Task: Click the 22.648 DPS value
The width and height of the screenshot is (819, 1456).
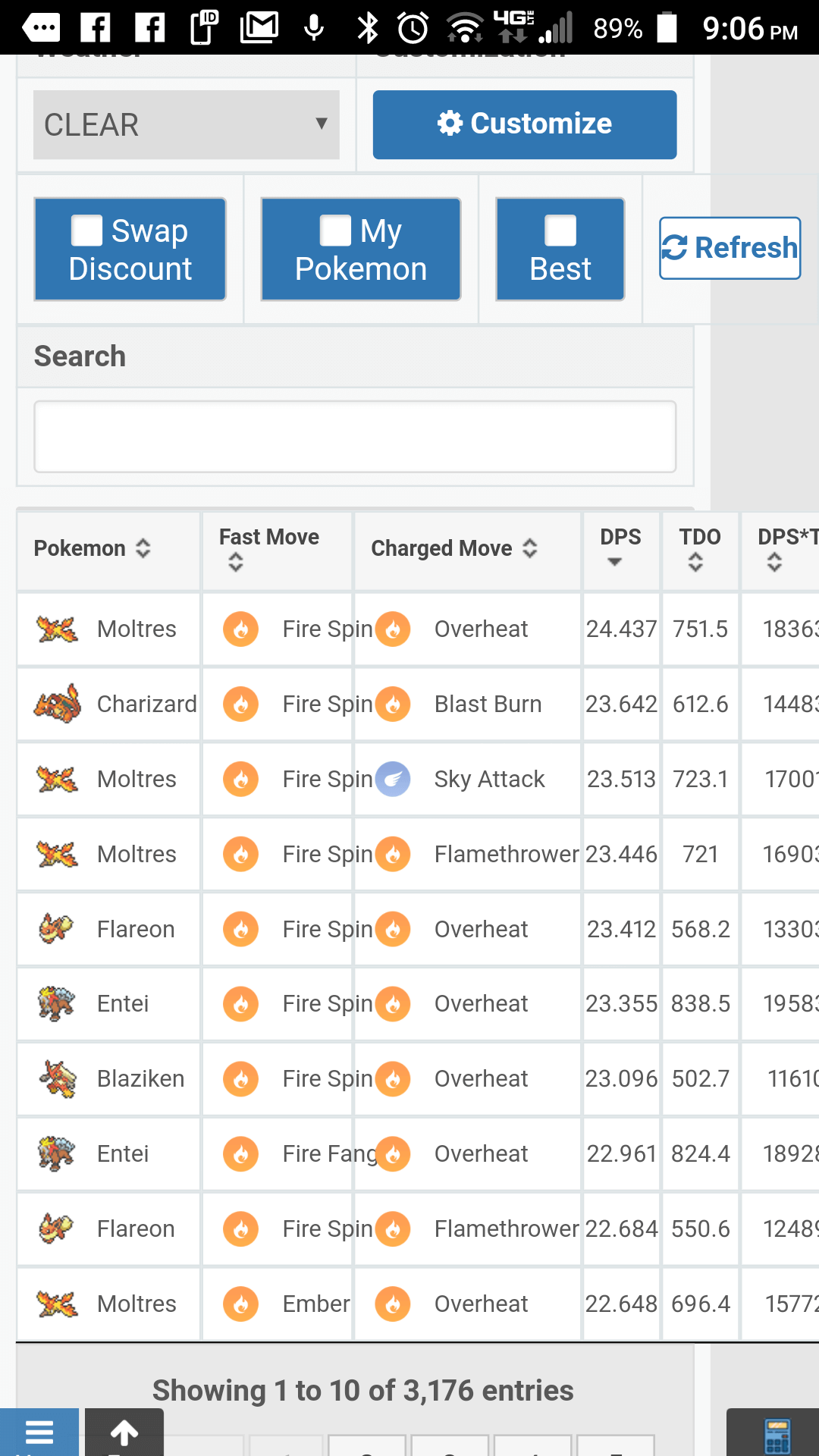Action: coord(621,1304)
